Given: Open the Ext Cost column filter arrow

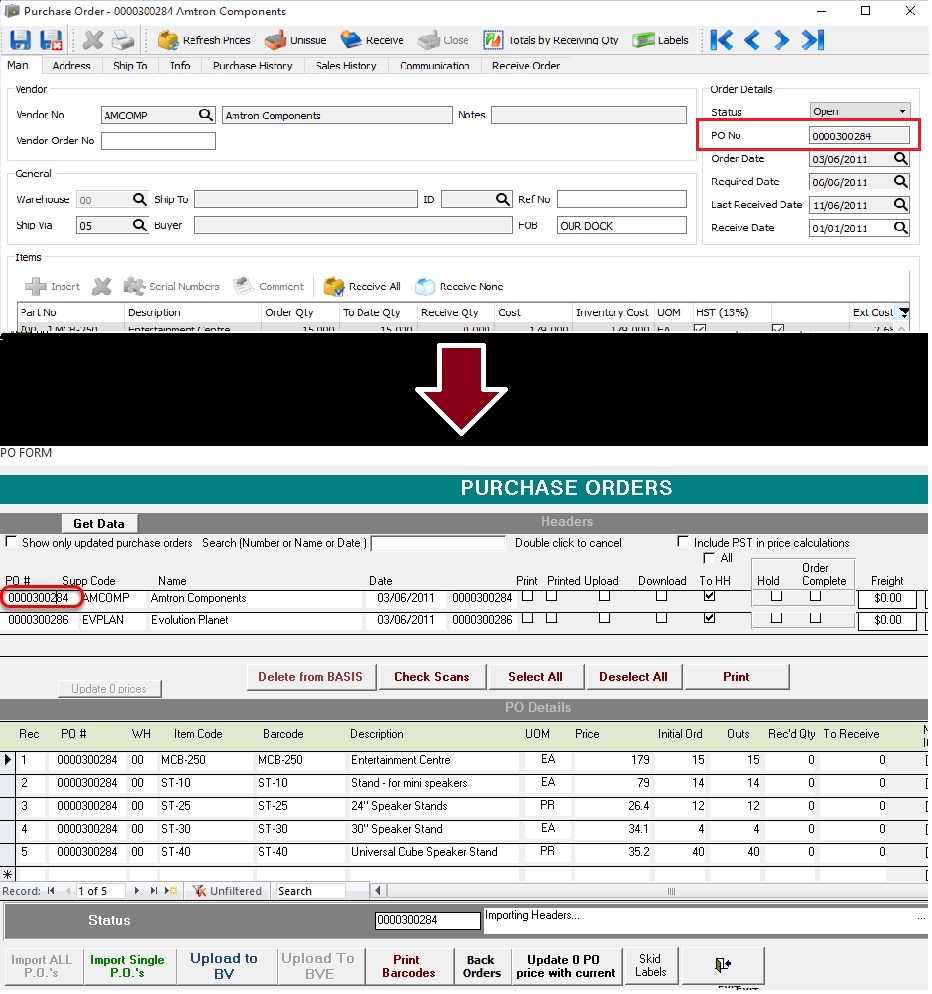Looking at the screenshot, I should [x=904, y=312].
